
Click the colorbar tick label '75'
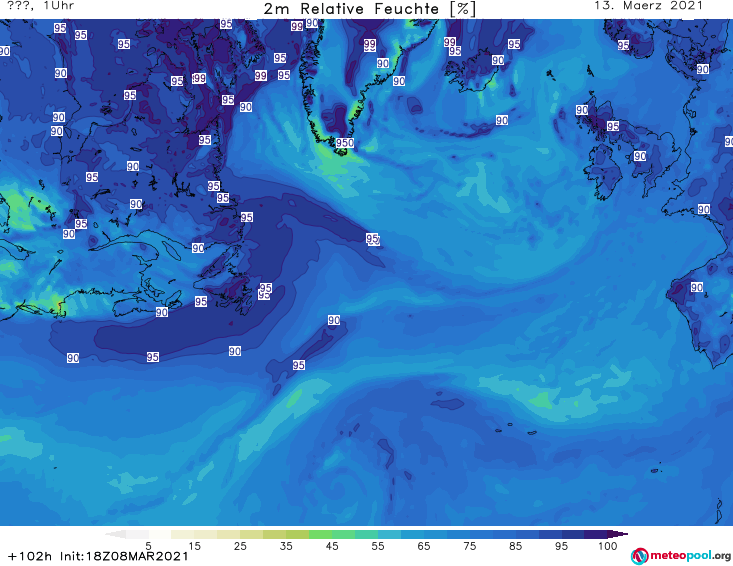(x=469, y=546)
